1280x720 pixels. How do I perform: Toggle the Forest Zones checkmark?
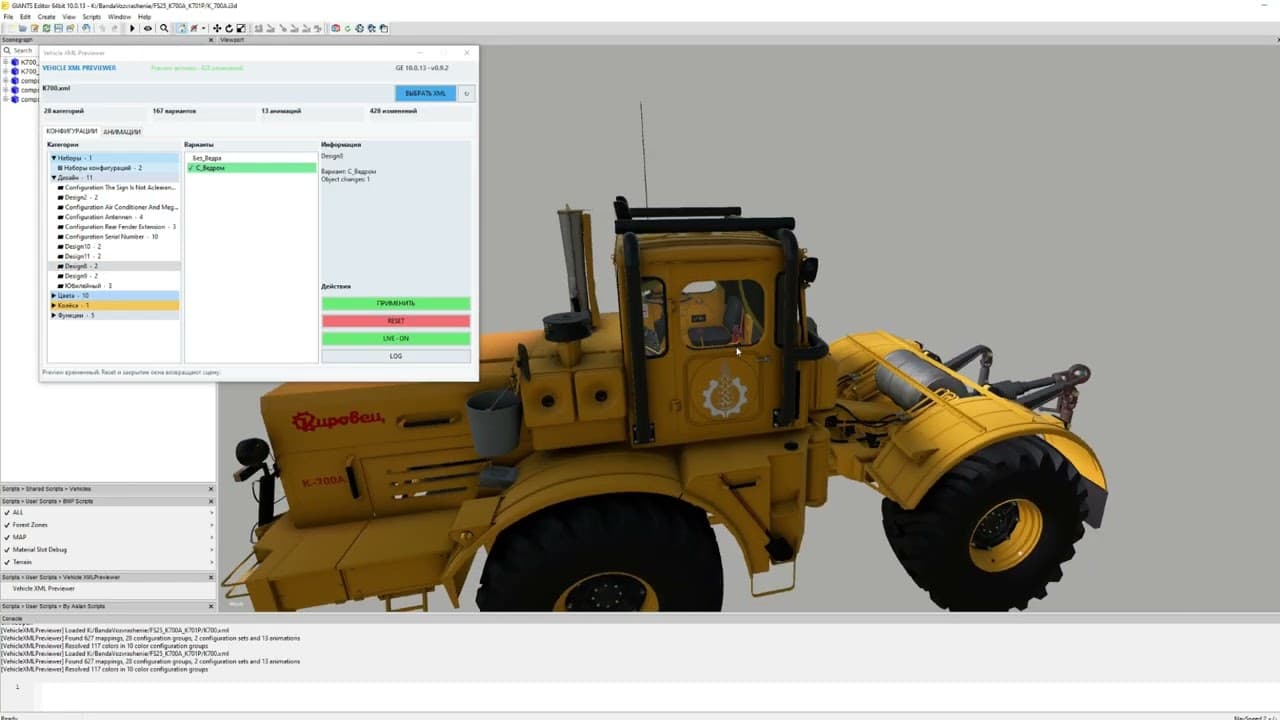click(x=6, y=525)
